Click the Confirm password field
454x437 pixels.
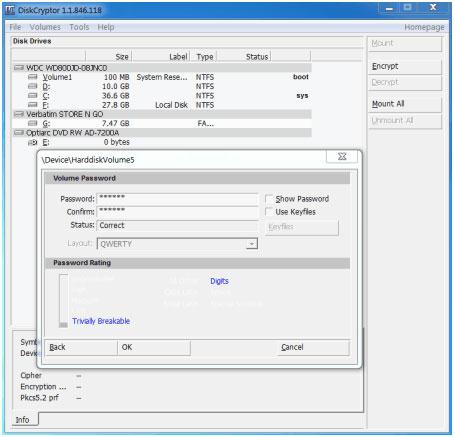[x=177, y=212]
